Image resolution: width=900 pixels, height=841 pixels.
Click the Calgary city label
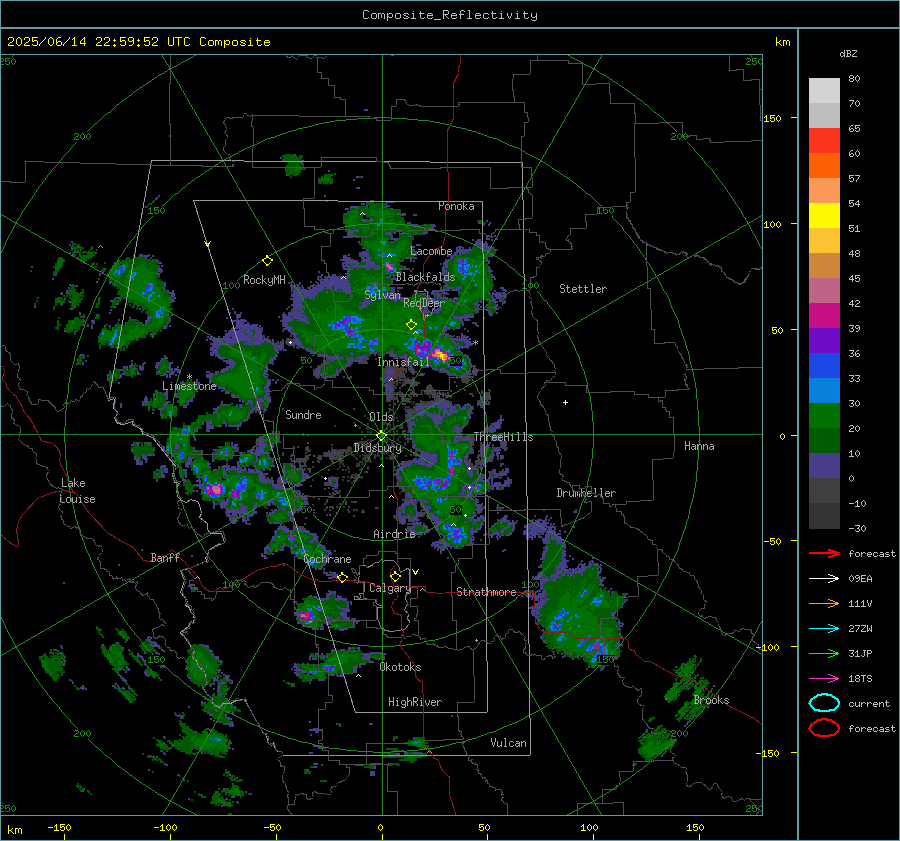390,588
